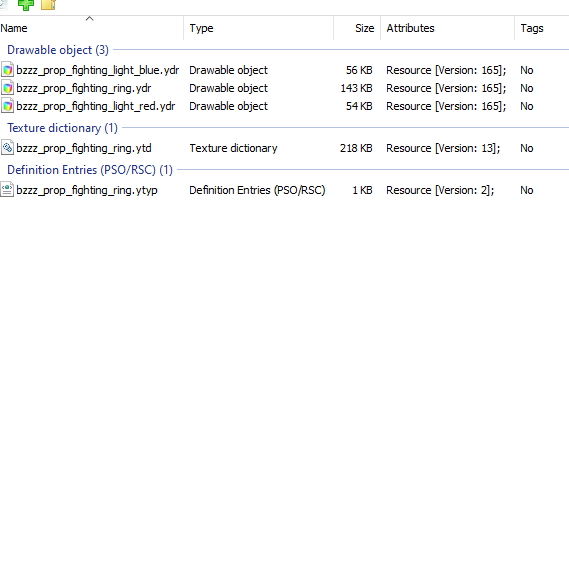Toggle sort direction arrow above Name
Image resolution: width=569 pixels, height=569 pixels.
90,19
